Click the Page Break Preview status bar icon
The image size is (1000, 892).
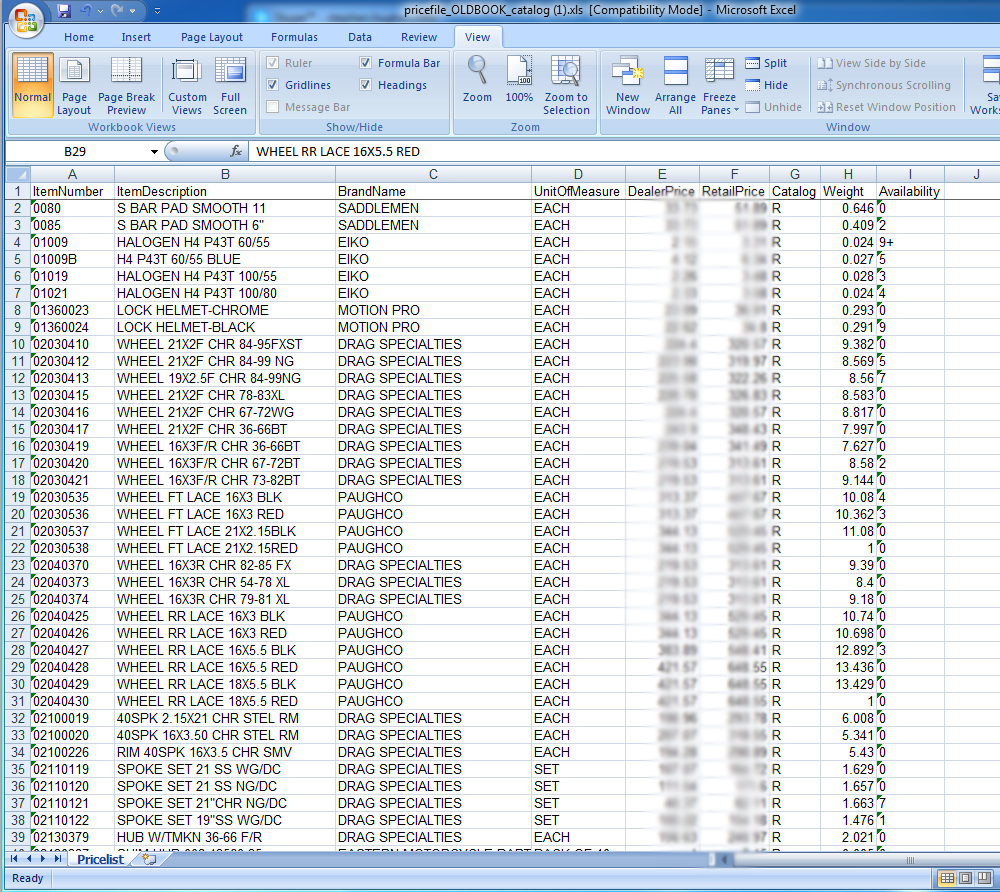coord(984,878)
